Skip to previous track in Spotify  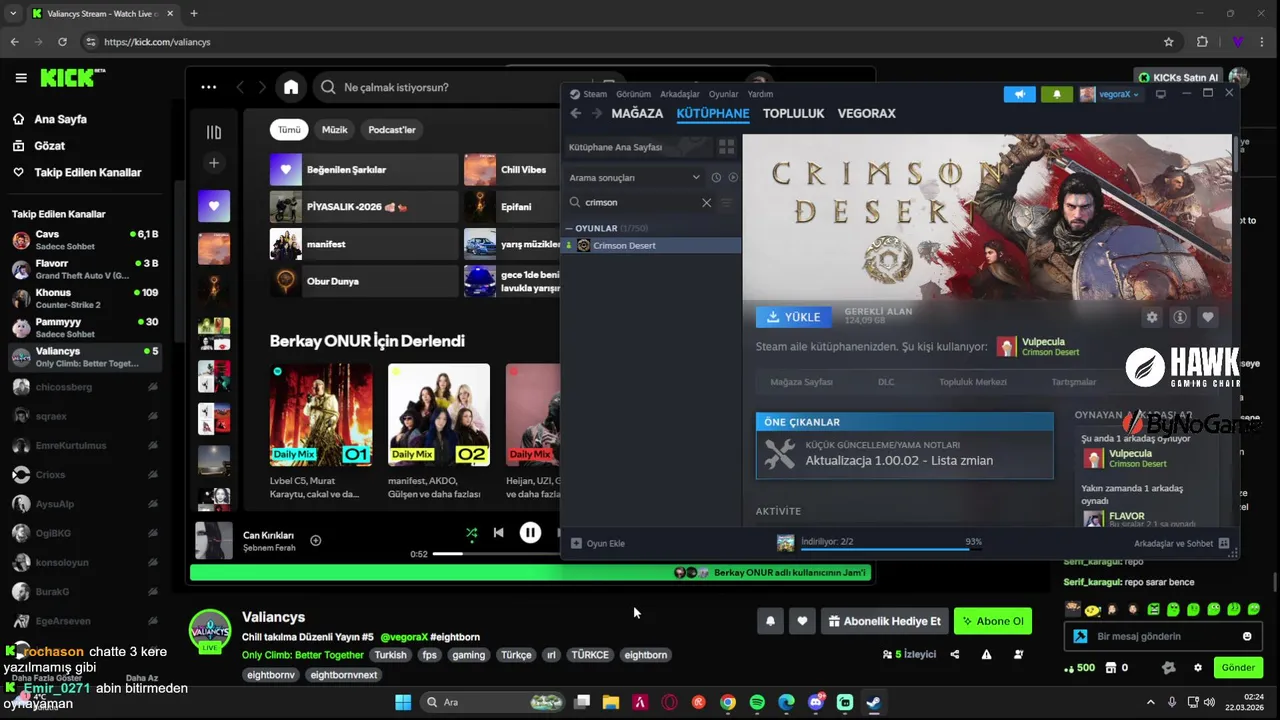click(x=498, y=533)
